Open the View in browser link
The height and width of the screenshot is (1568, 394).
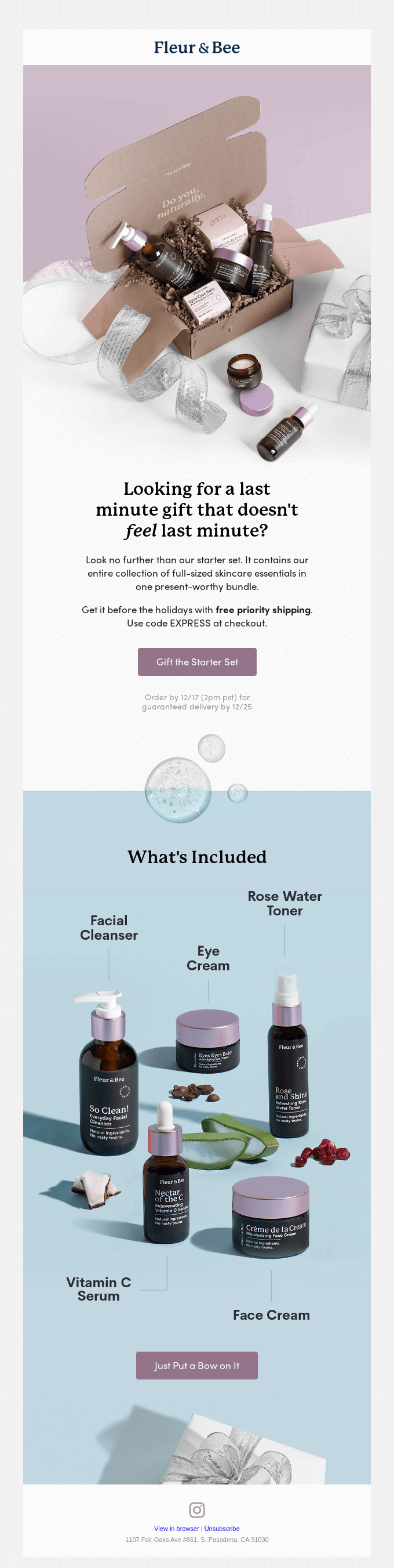176,1529
